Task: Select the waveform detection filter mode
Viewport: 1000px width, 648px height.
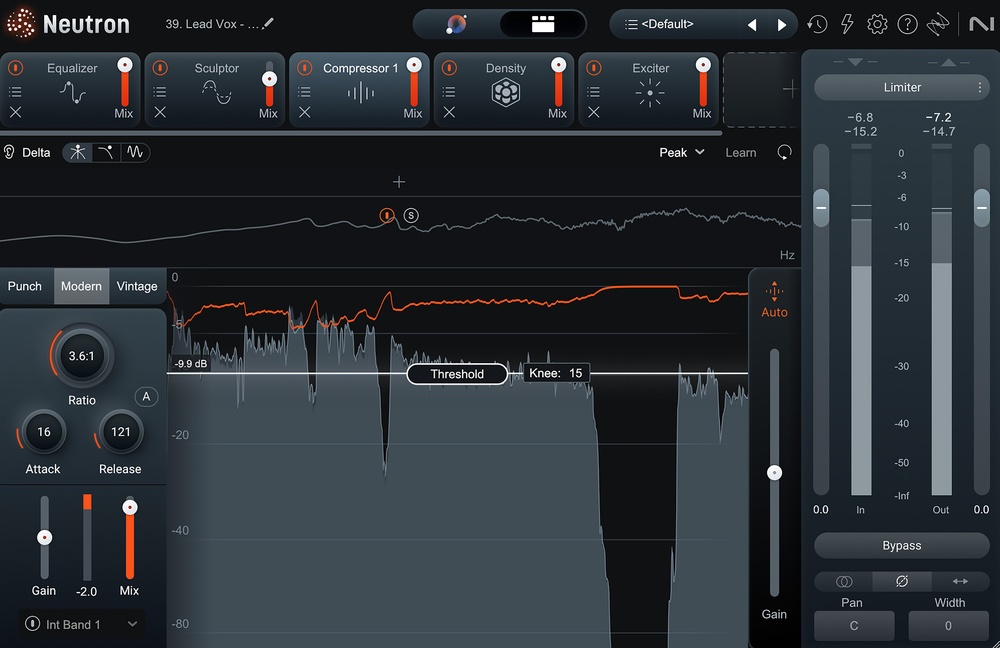Action: [x=135, y=152]
